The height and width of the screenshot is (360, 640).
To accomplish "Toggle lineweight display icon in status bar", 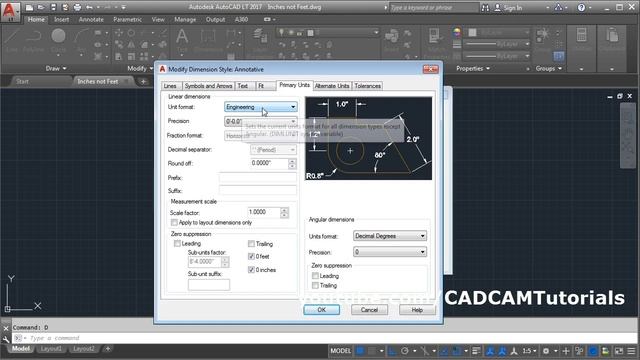I will click(x=476, y=351).
